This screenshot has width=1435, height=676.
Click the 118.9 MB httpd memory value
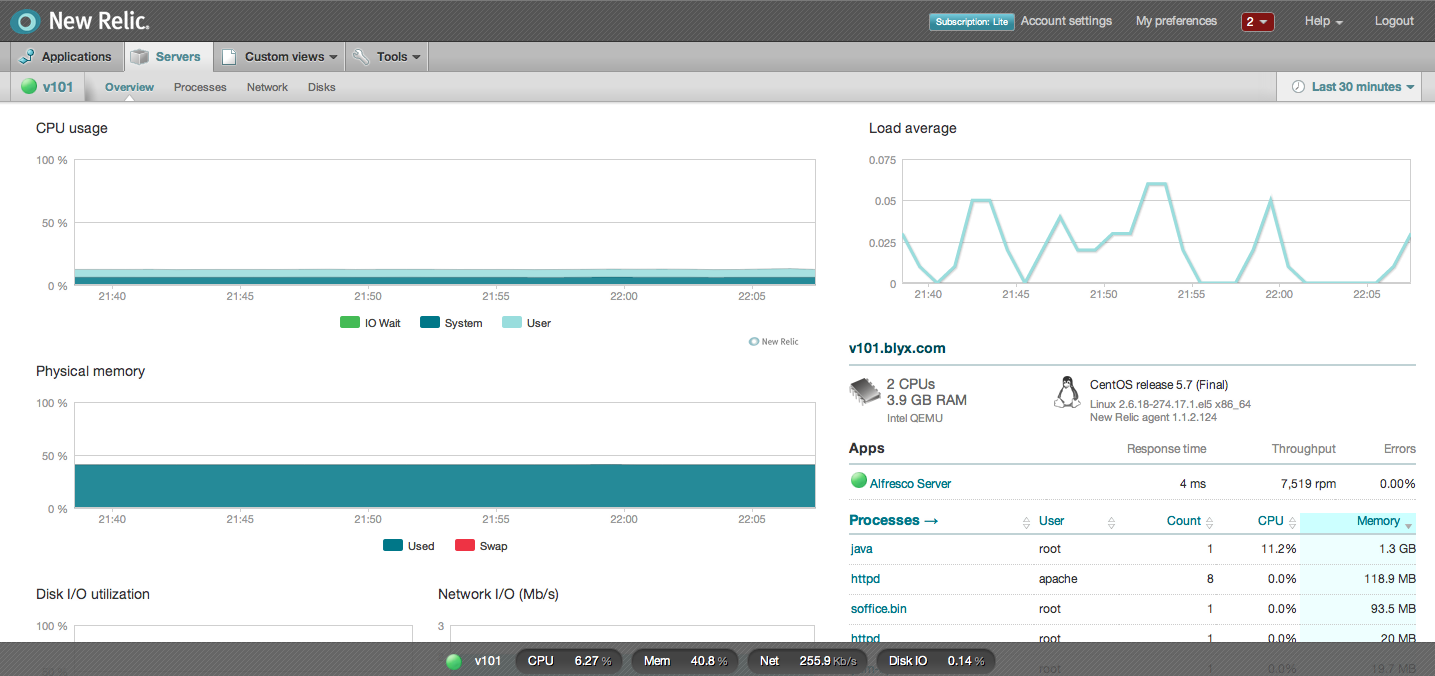point(1388,578)
